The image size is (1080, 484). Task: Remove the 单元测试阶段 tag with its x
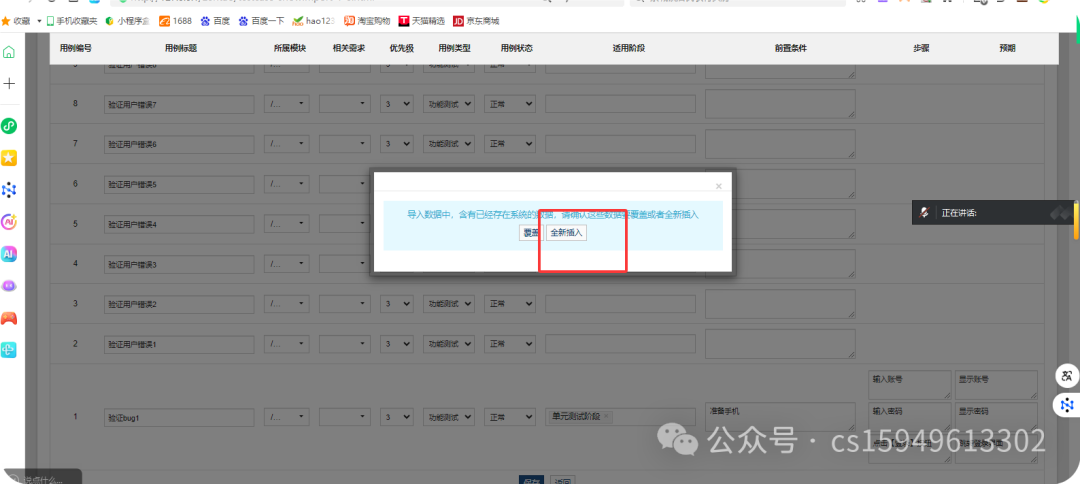[x=606, y=417]
